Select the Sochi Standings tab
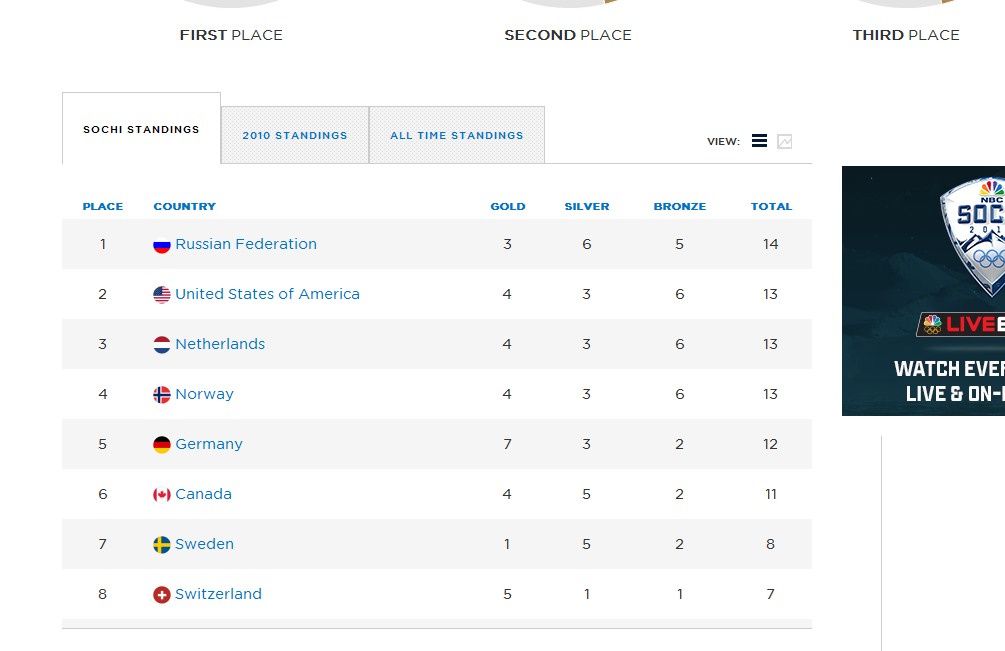Image resolution: width=1005 pixels, height=651 pixels. 141,129
